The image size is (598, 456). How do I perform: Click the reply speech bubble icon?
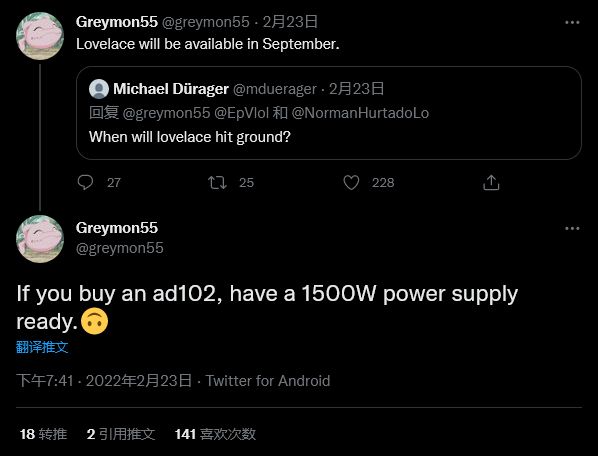click(x=85, y=182)
